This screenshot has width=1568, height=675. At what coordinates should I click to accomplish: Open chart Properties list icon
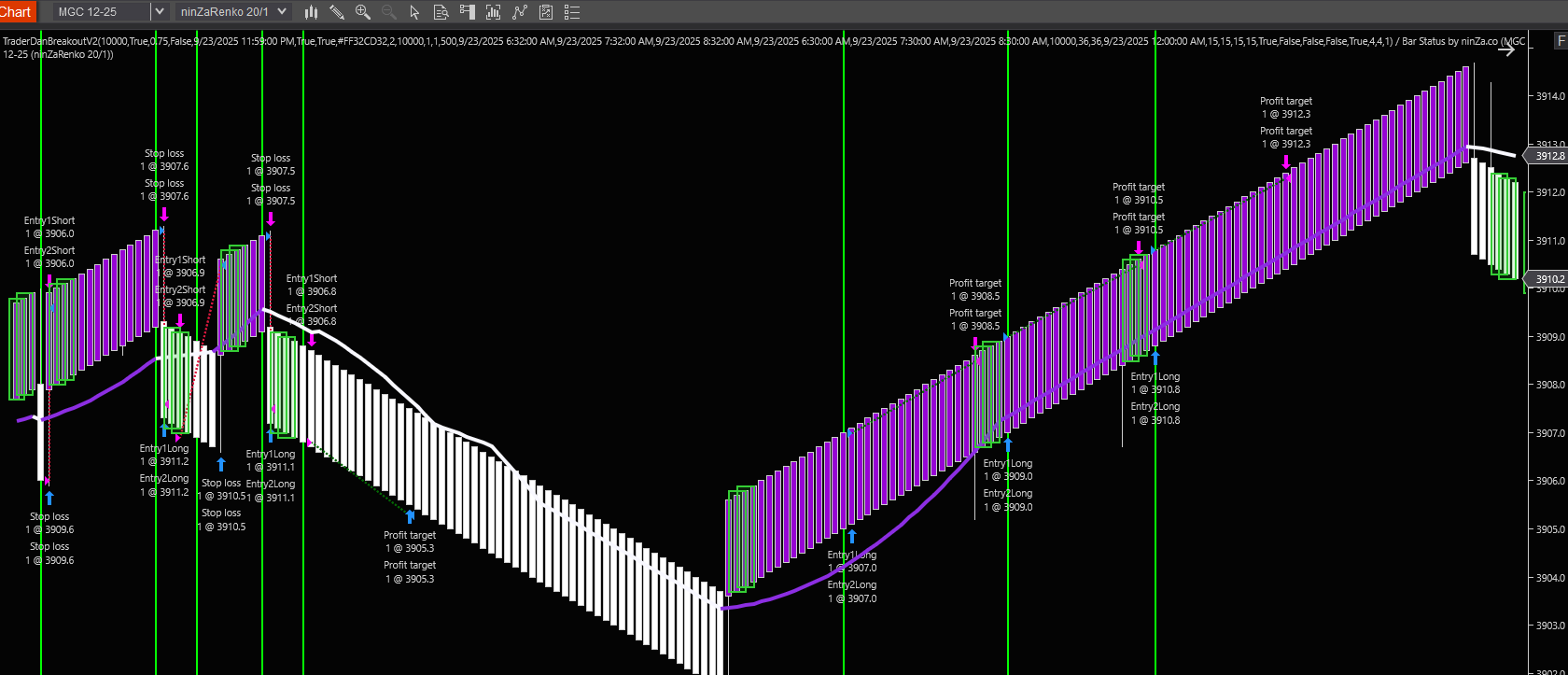(x=572, y=12)
